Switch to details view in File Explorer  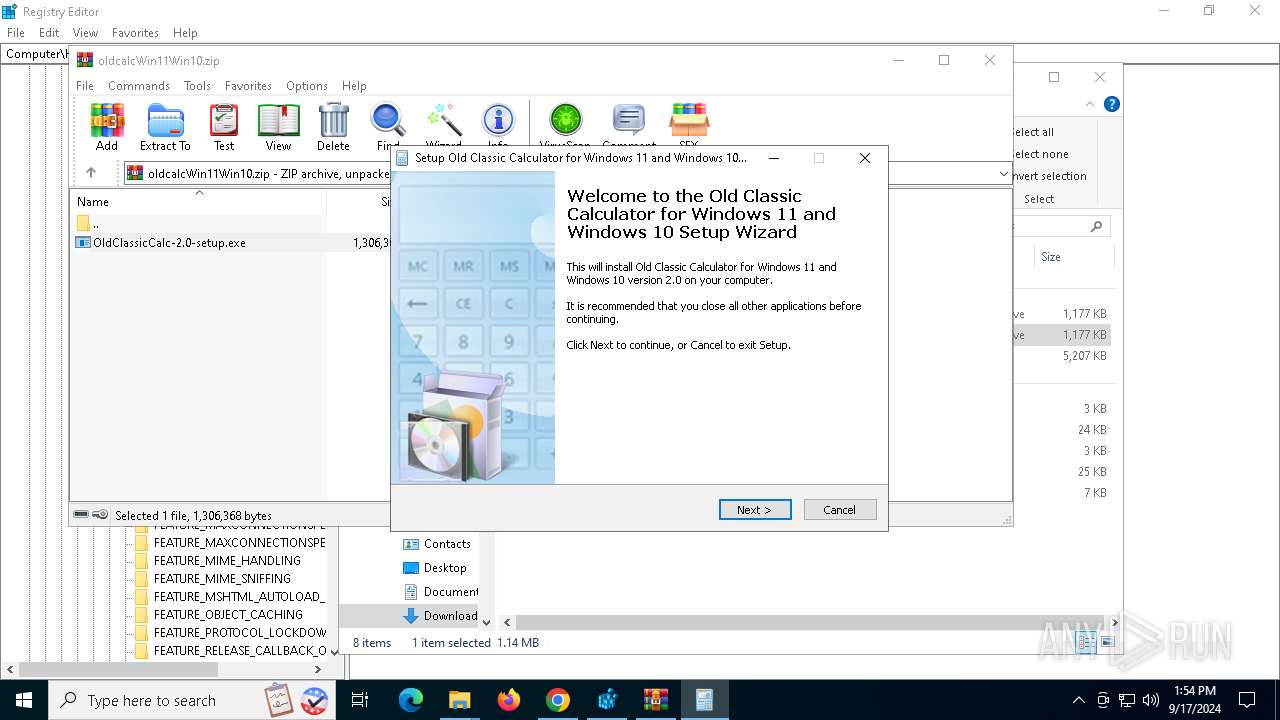click(1087, 643)
